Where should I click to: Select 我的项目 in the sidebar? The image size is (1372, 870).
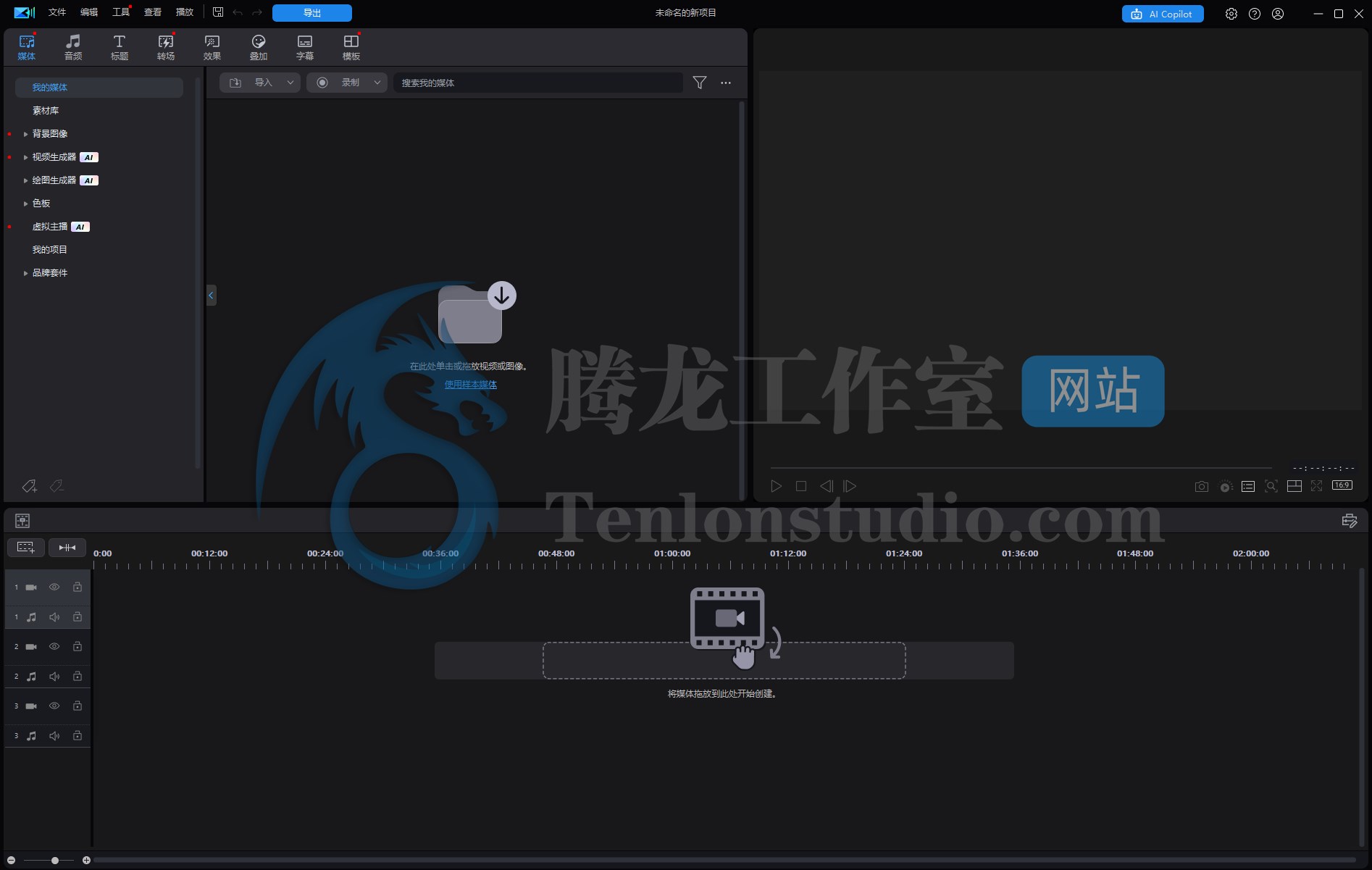click(x=50, y=250)
